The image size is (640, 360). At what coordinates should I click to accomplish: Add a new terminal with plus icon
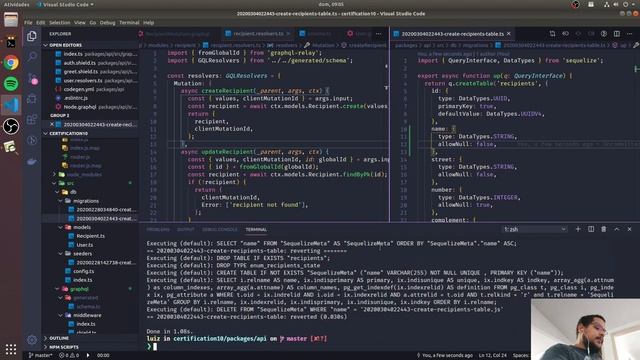point(578,229)
